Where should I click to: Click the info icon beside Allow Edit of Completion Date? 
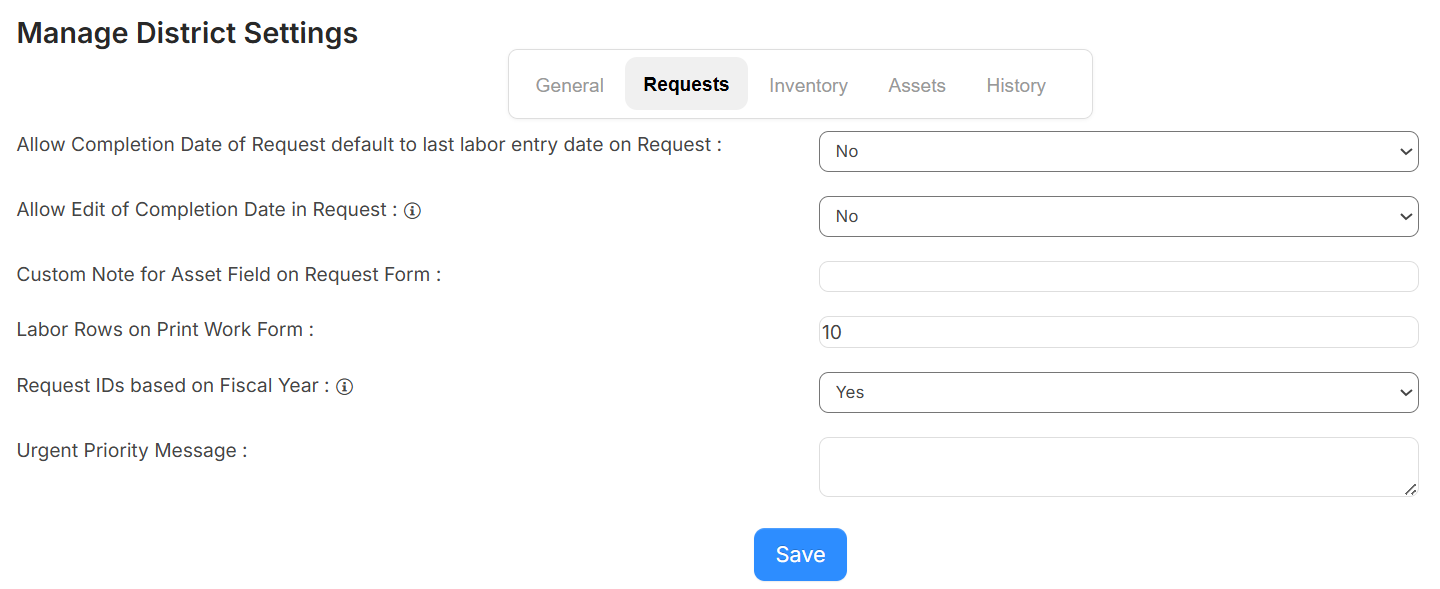tap(413, 210)
